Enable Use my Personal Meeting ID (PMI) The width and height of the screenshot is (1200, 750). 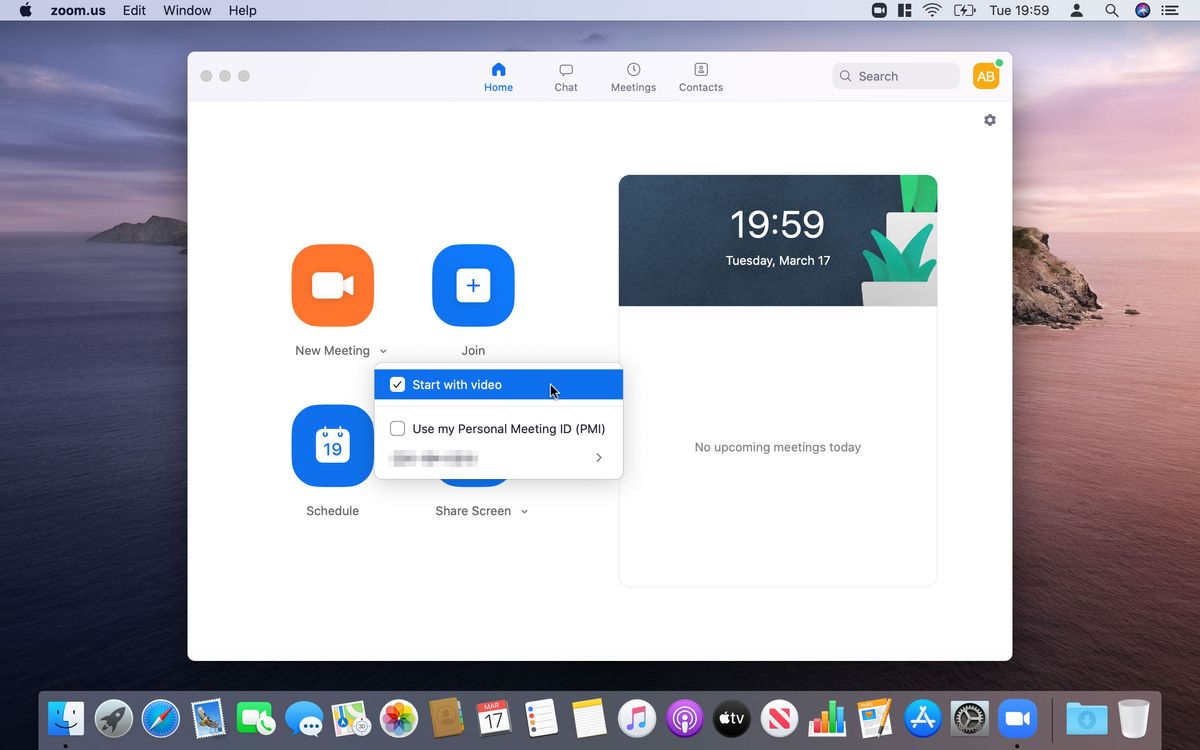pyautogui.click(x=397, y=428)
